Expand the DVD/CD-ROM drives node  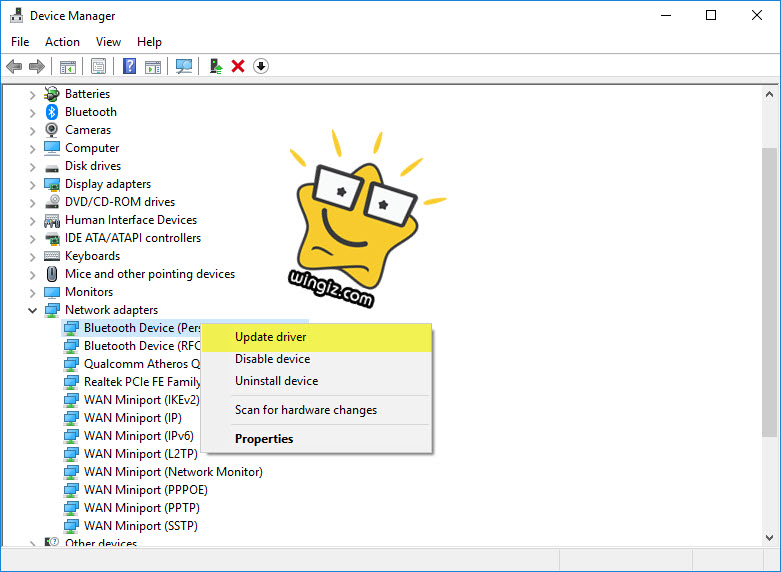coord(32,203)
